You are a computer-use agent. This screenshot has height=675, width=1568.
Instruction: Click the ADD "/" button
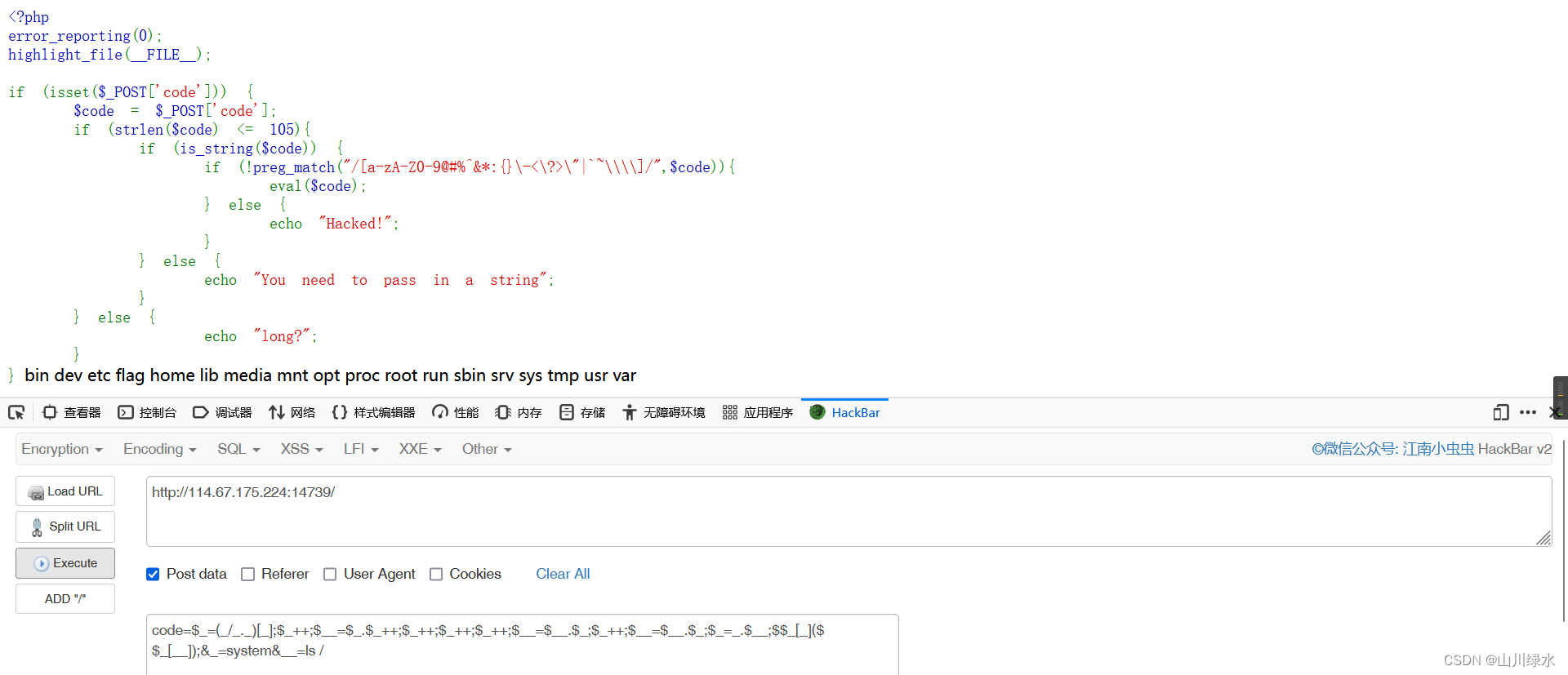[x=65, y=598]
